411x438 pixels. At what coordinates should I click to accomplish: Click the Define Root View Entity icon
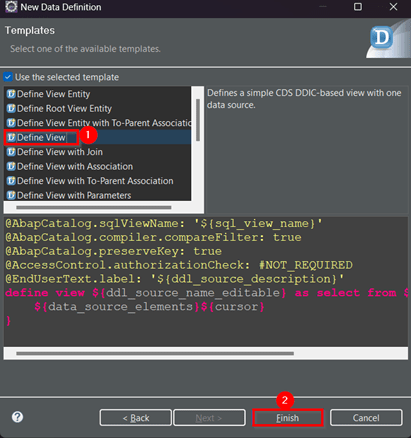pos(11,108)
